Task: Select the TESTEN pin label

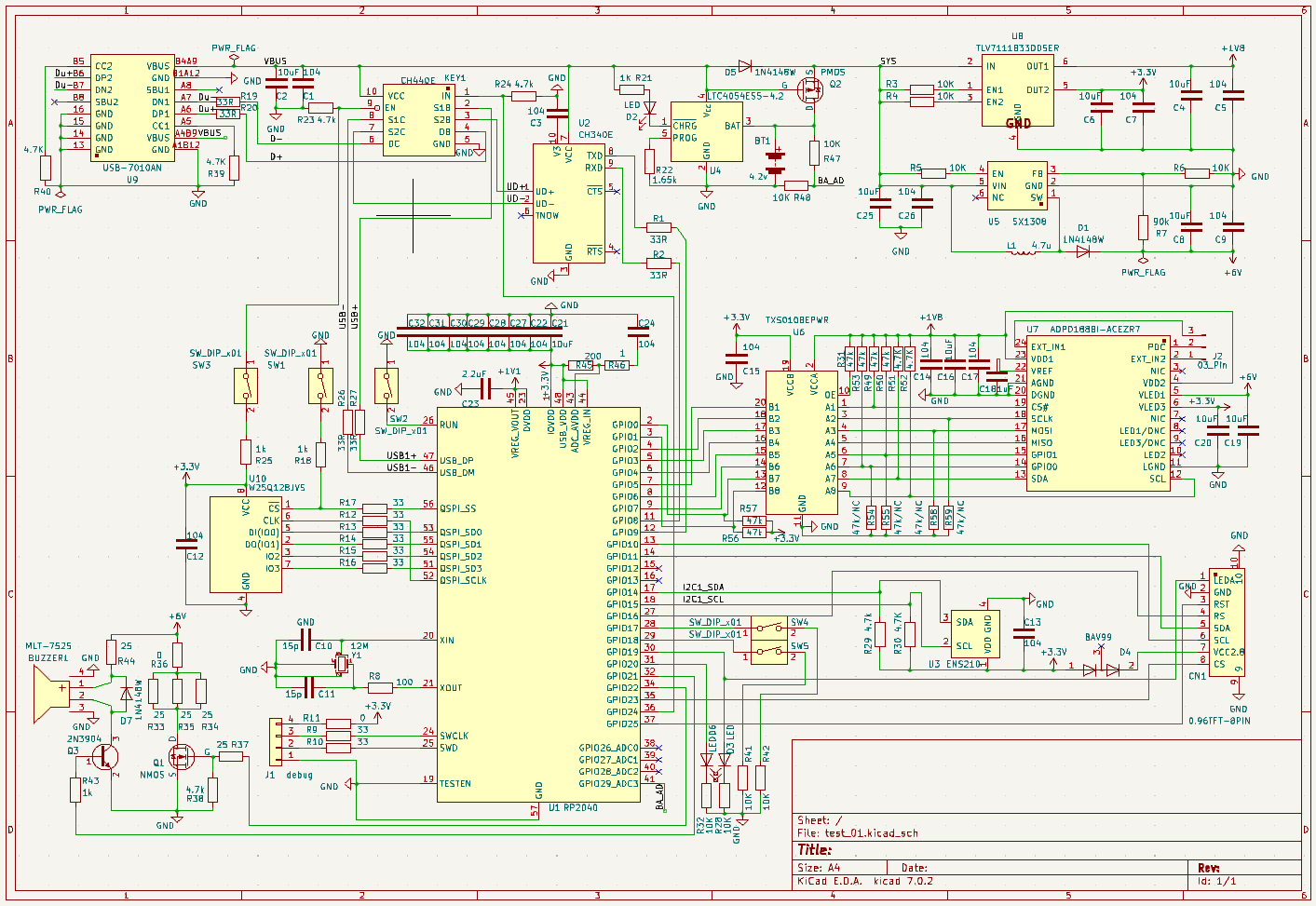Action: 455,783
